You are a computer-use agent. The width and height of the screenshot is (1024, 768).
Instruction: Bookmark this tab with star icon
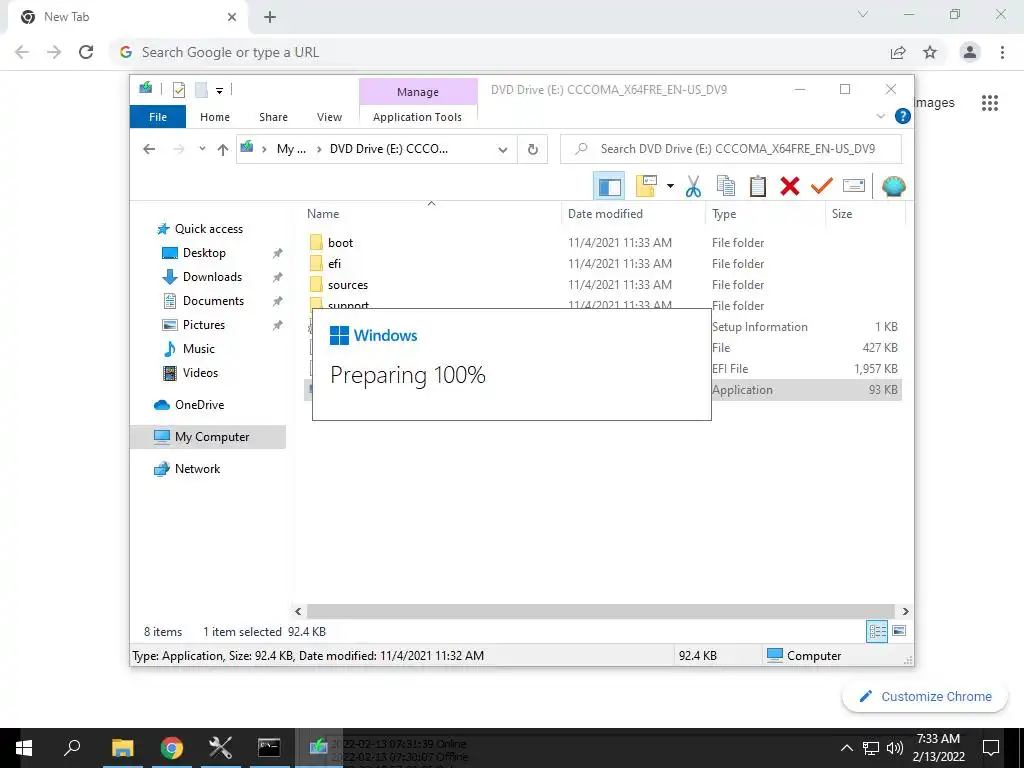(x=930, y=52)
